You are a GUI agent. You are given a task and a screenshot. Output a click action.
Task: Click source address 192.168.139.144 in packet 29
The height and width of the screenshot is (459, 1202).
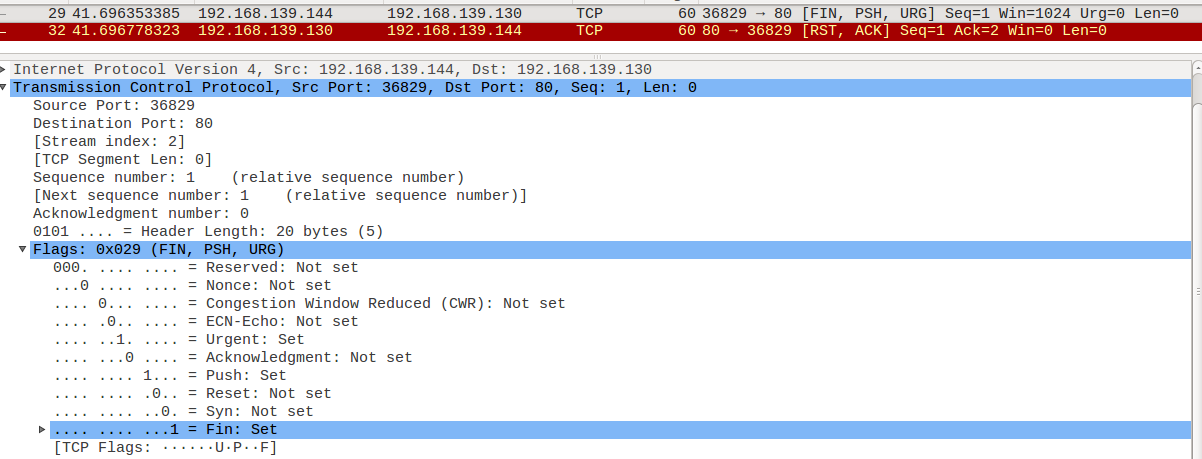[x=265, y=14]
